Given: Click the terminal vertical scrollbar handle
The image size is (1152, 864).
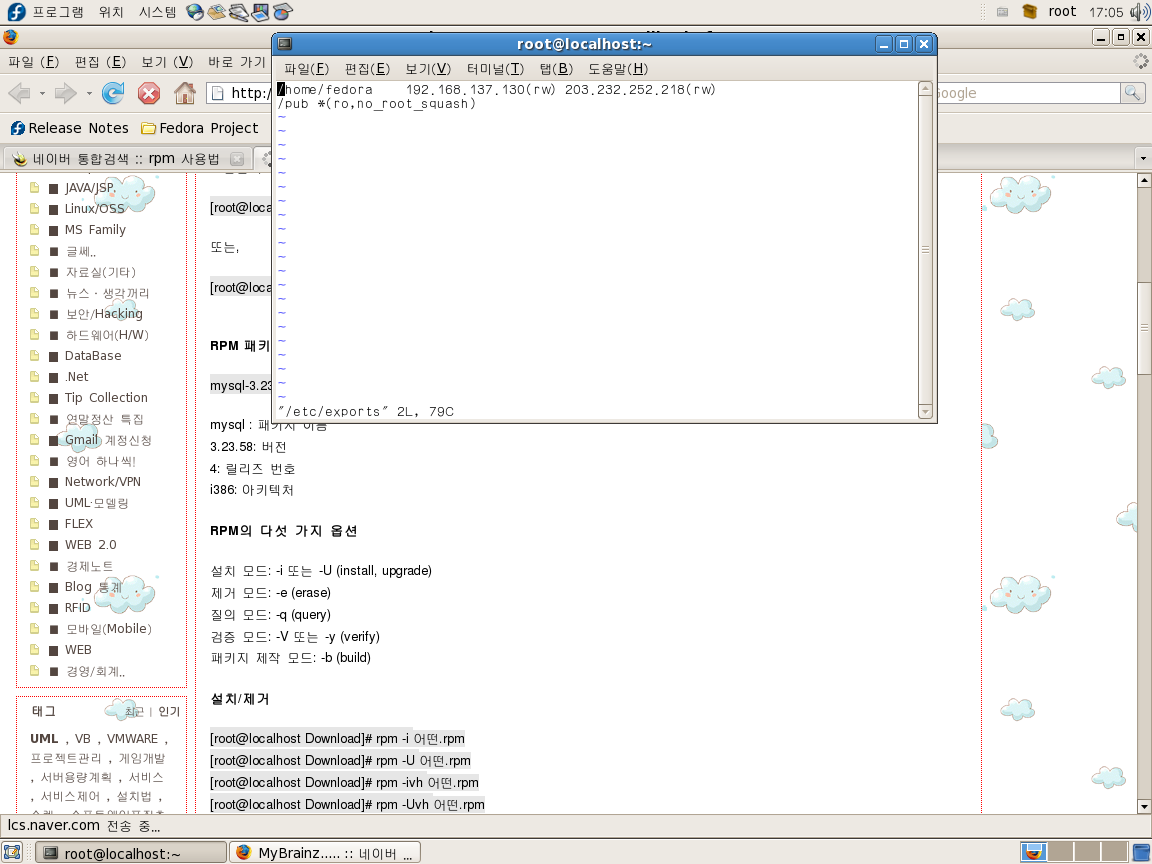Looking at the screenshot, I should coord(925,250).
